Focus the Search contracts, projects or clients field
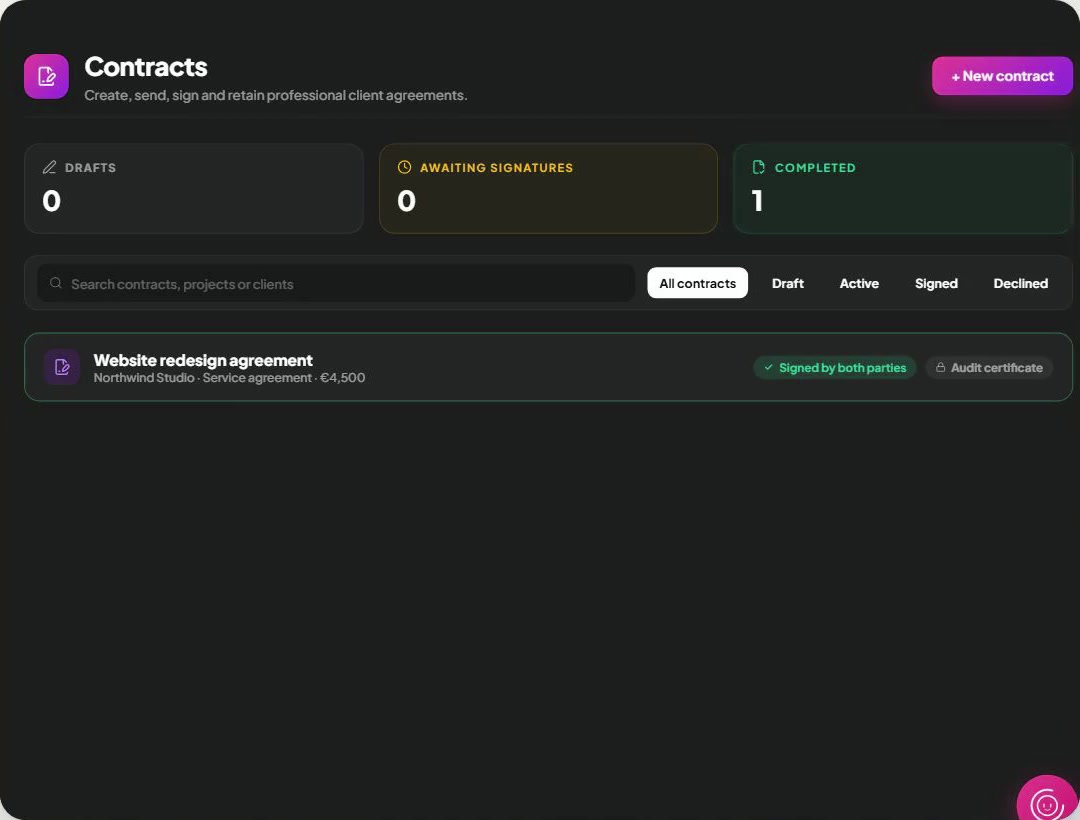Viewport: 1080px width, 820px height. [x=336, y=284]
